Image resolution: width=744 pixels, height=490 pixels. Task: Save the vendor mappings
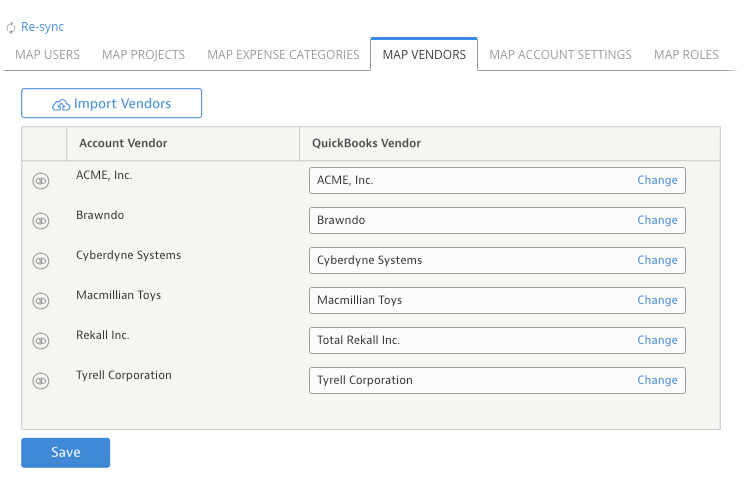point(65,453)
